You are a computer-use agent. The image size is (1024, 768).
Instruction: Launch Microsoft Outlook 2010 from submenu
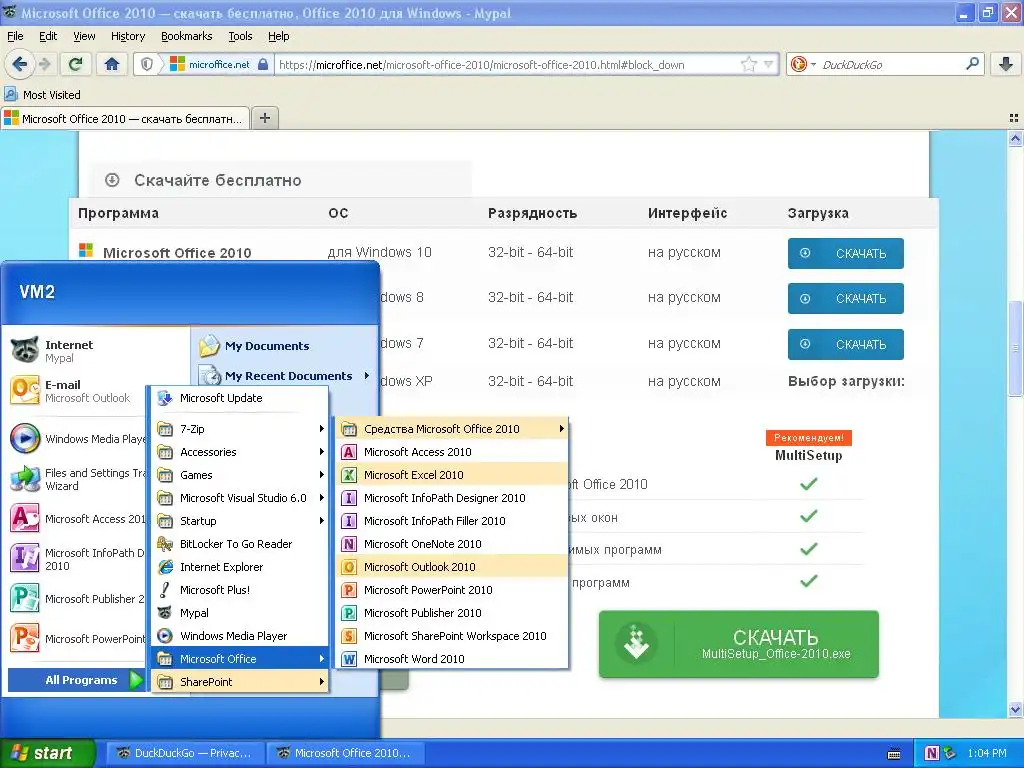pyautogui.click(x=451, y=567)
